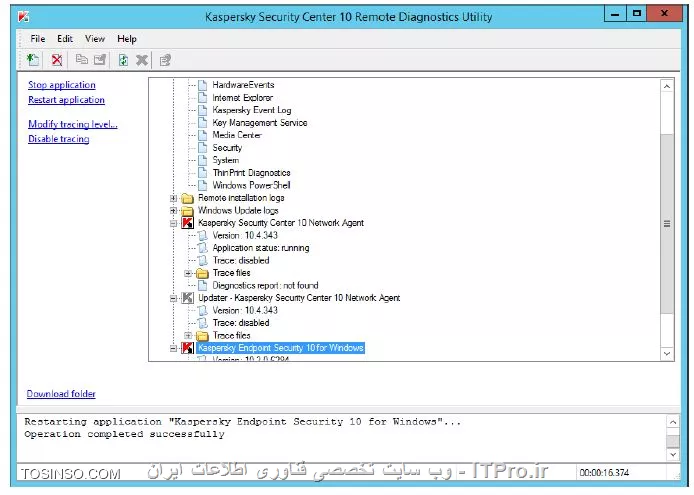Select the Key Management Service tree item
This screenshot has width=694, height=495.
(259, 122)
